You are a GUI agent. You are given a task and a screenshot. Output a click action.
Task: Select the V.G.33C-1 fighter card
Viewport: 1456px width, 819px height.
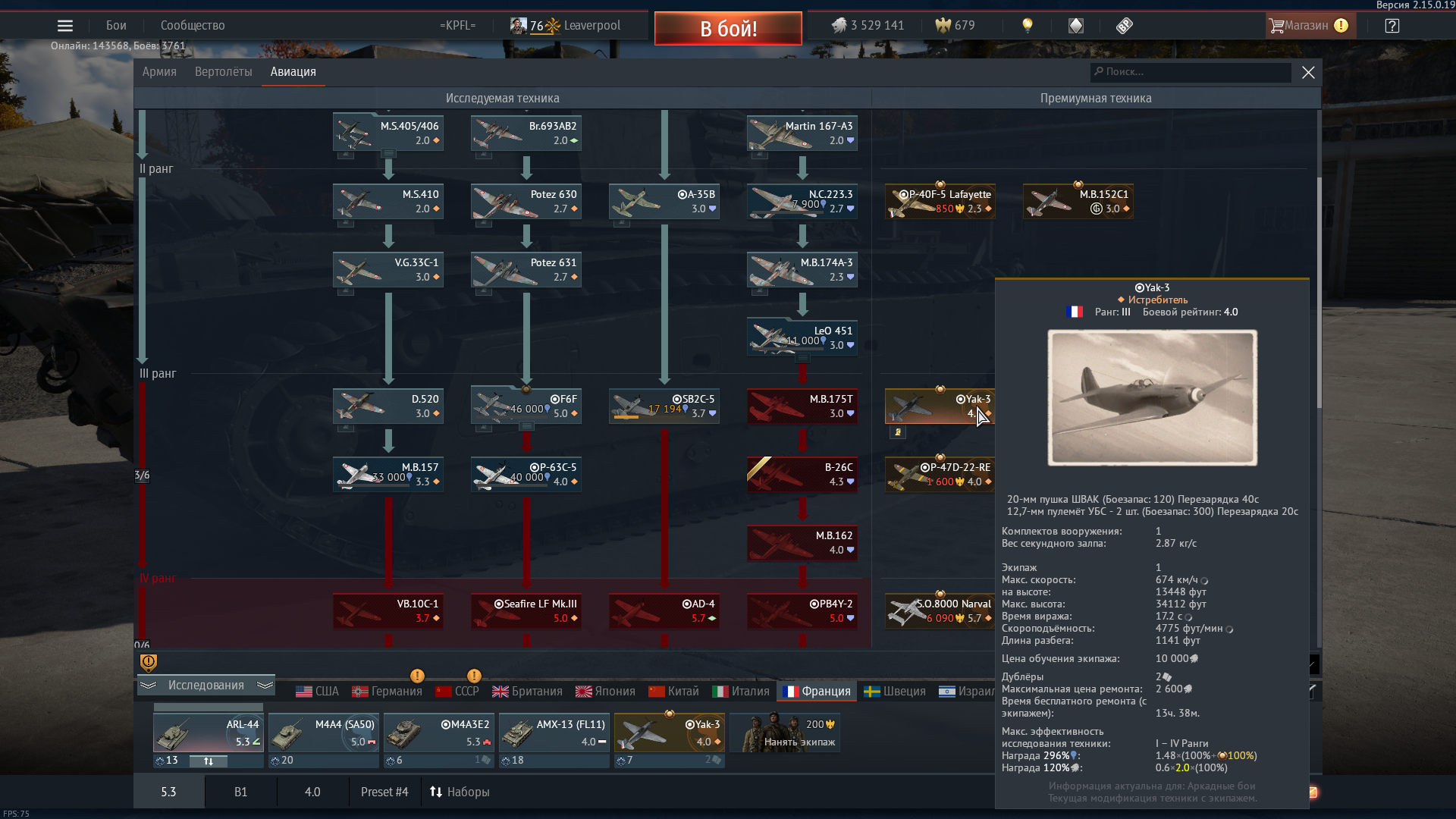(x=388, y=269)
